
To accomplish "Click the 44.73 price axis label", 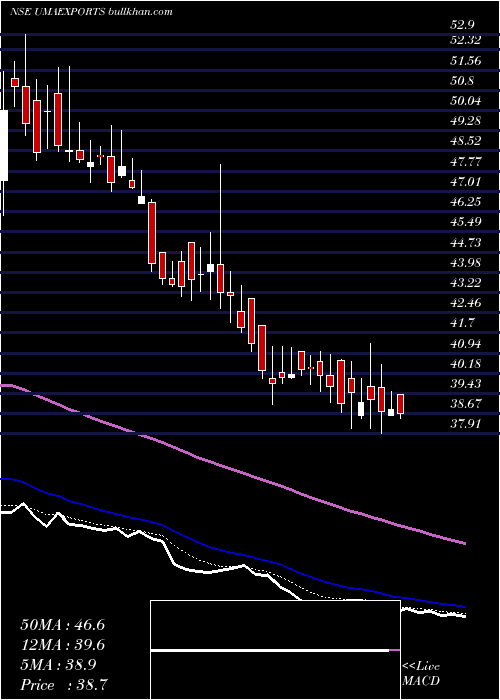I will pos(465,242).
